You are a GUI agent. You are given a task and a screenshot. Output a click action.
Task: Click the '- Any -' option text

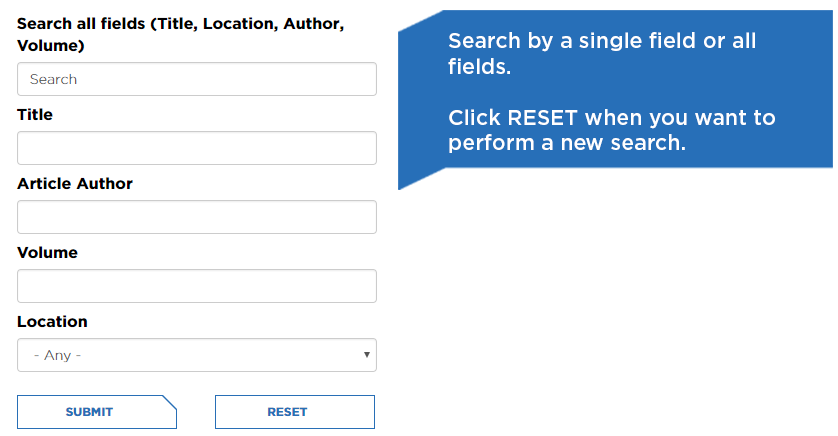tap(57, 355)
